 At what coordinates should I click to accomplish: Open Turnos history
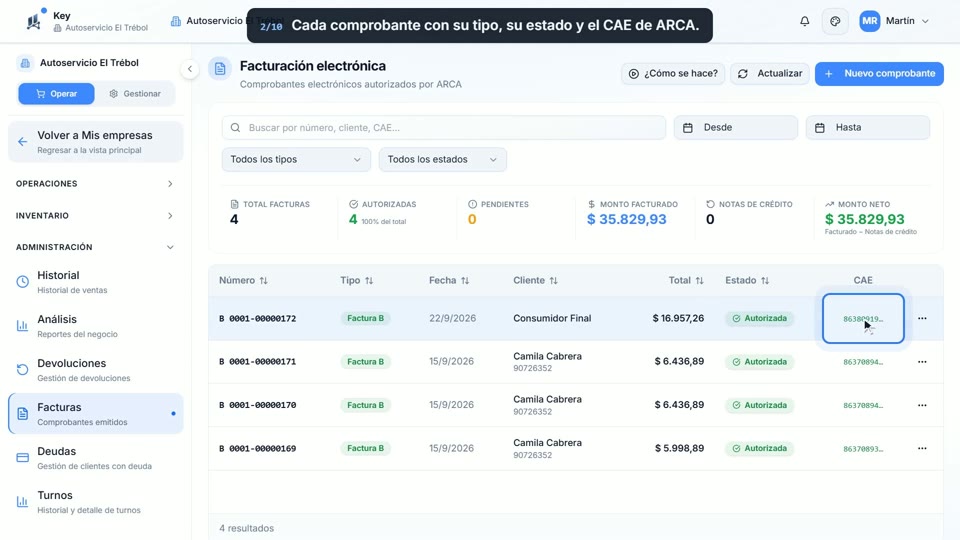click(96, 502)
